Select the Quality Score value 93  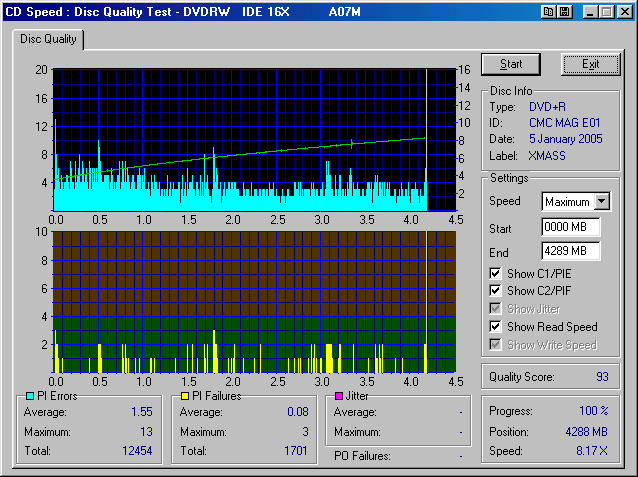(602, 377)
